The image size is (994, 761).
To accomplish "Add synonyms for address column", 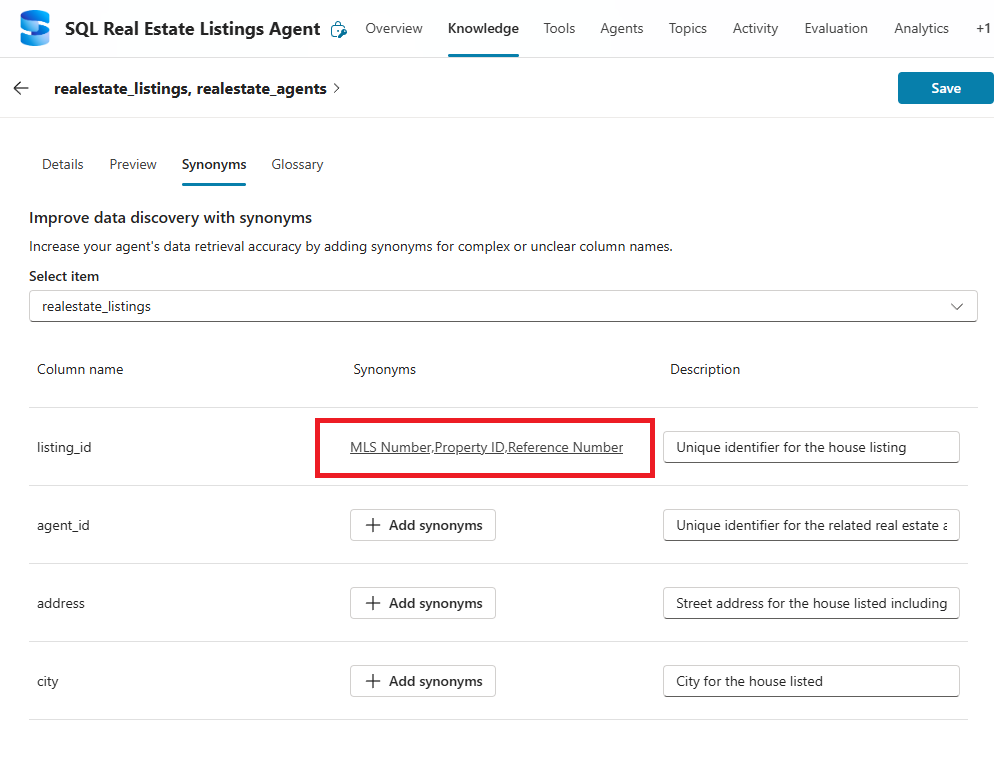I will point(423,603).
